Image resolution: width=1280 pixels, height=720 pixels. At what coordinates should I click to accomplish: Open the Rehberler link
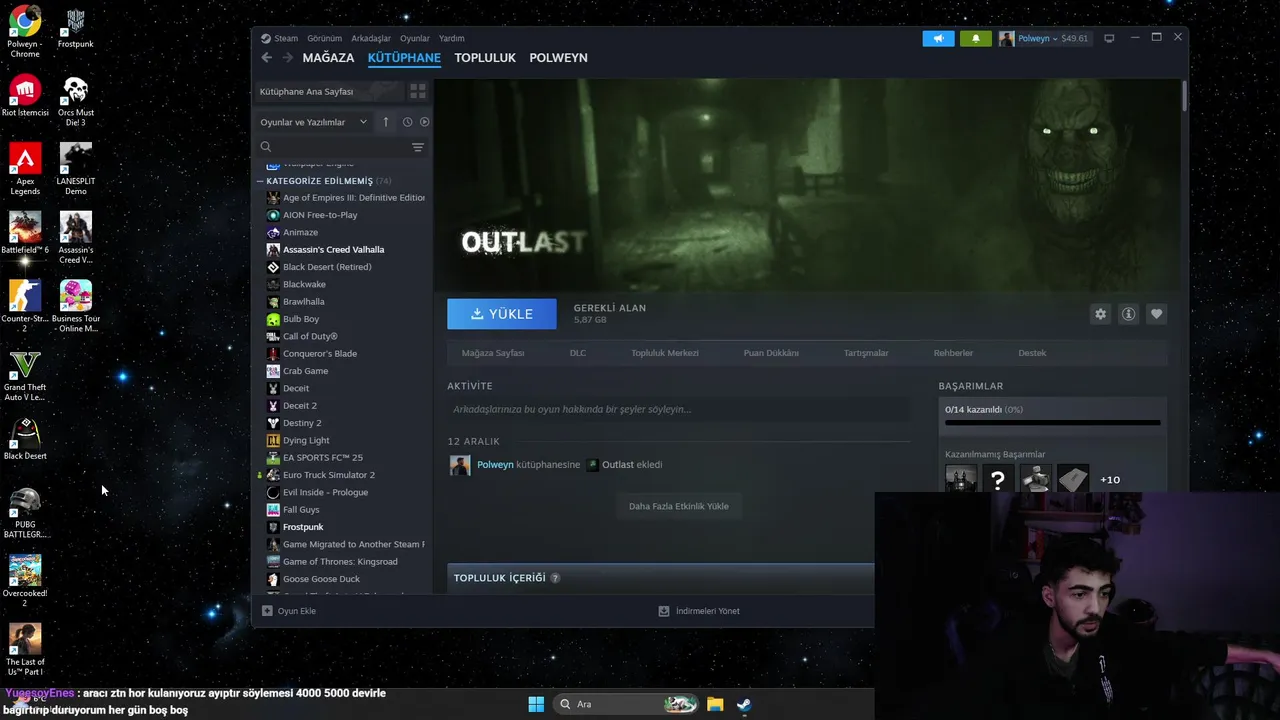pos(953,353)
